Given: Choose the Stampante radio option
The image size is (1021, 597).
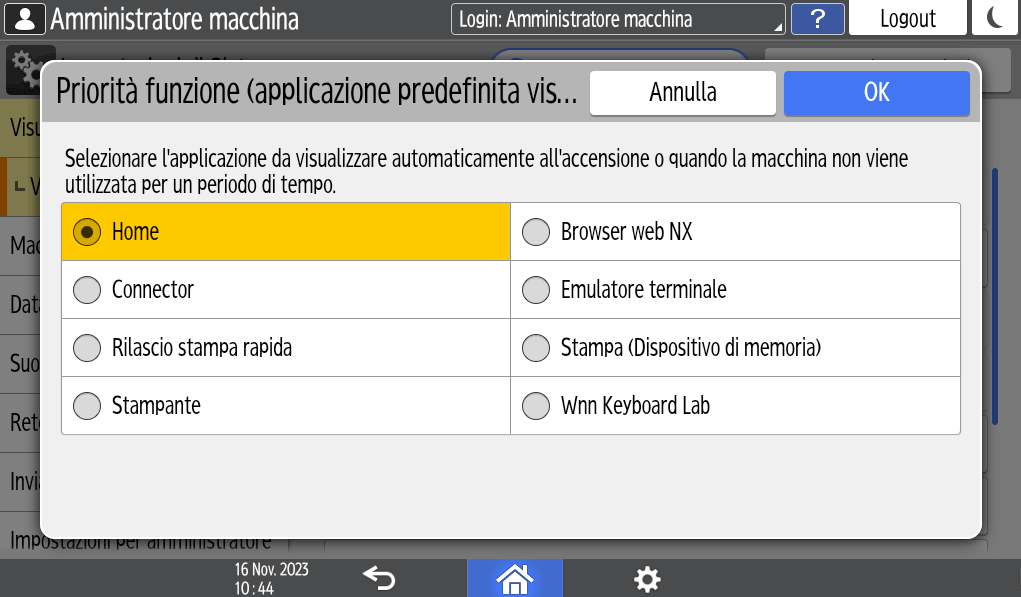Looking at the screenshot, I should coord(88,406).
